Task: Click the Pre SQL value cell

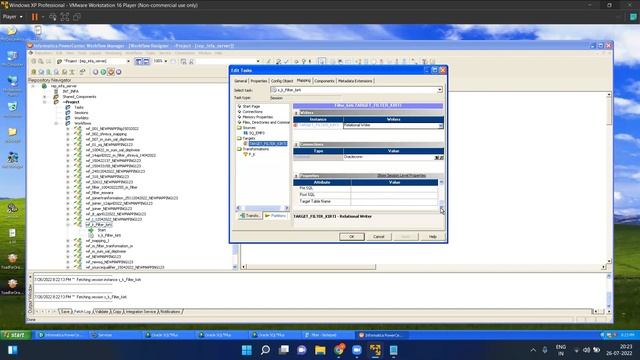Action: (x=394, y=189)
